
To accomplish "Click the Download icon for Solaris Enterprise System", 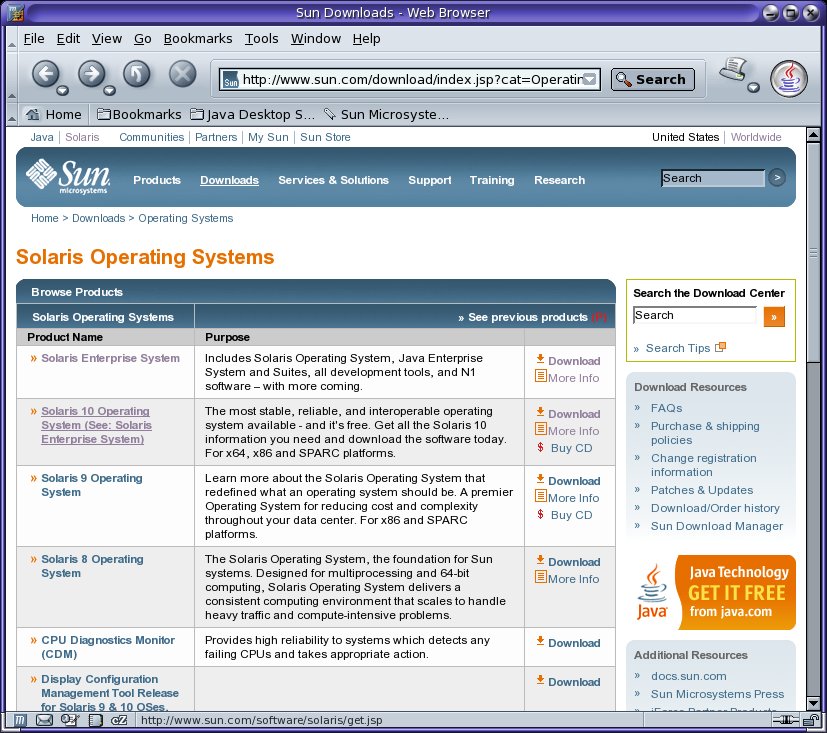I will [x=540, y=359].
